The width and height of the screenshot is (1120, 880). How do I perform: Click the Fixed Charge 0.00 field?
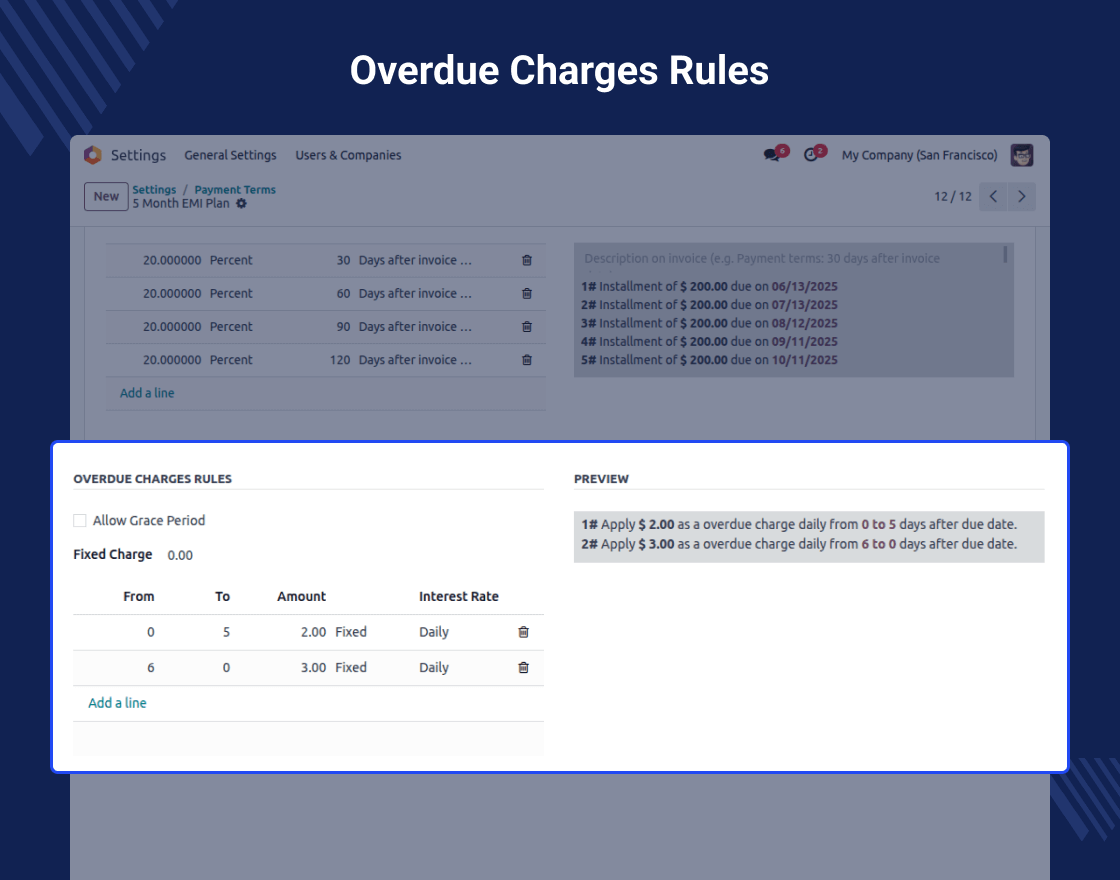[x=180, y=555]
